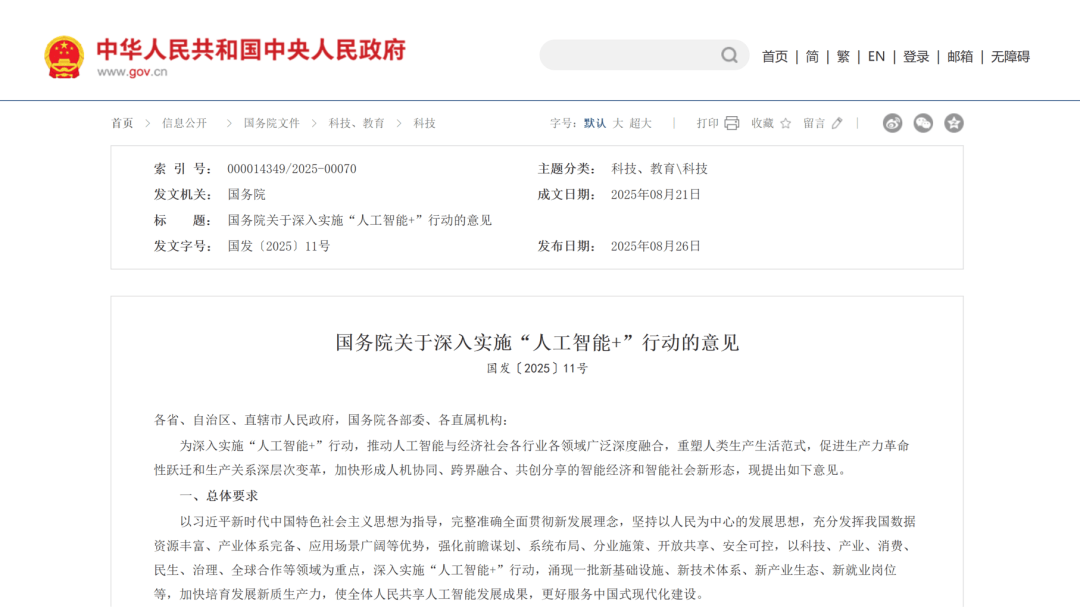Open the 科技、教育 breadcrumb
The image size is (1080, 607).
click(x=356, y=123)
